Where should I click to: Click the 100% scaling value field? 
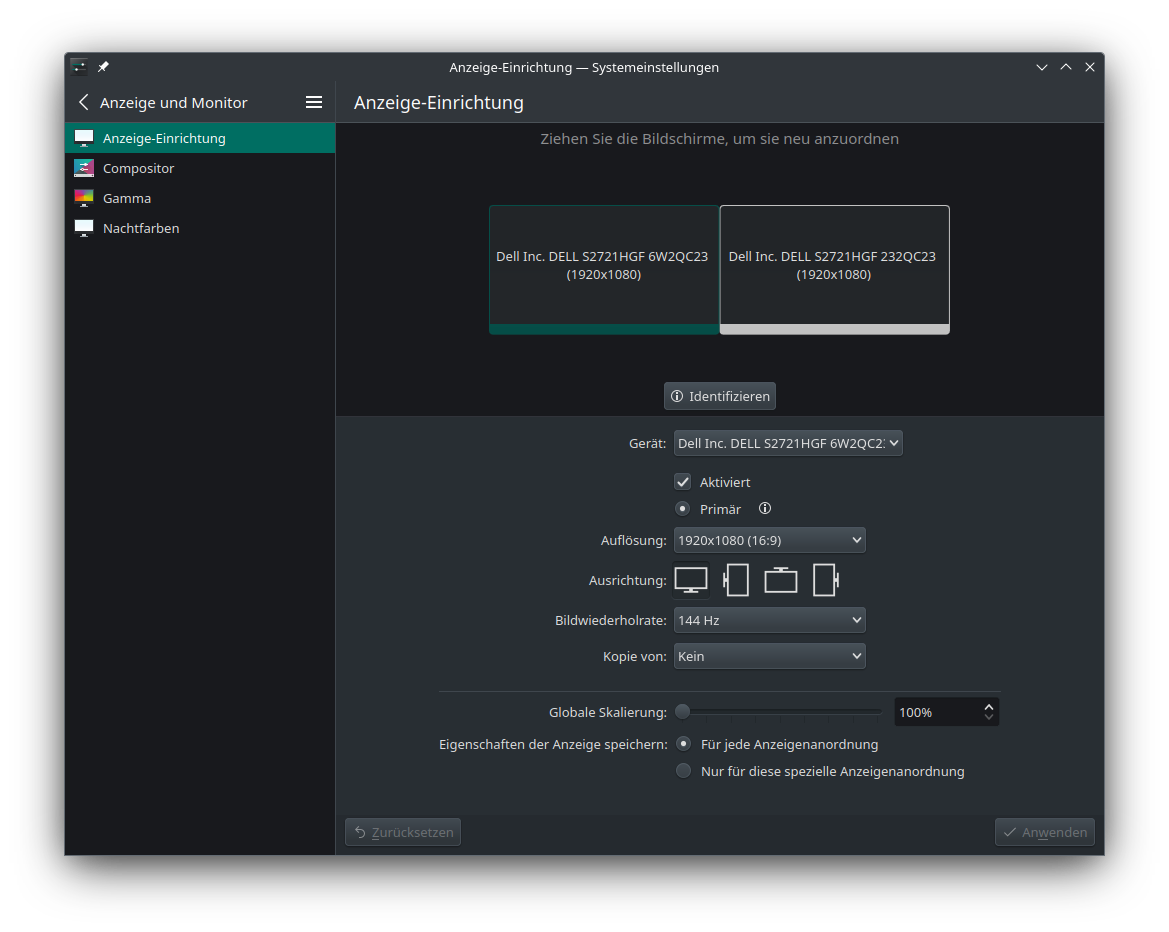tap(936, 712)
